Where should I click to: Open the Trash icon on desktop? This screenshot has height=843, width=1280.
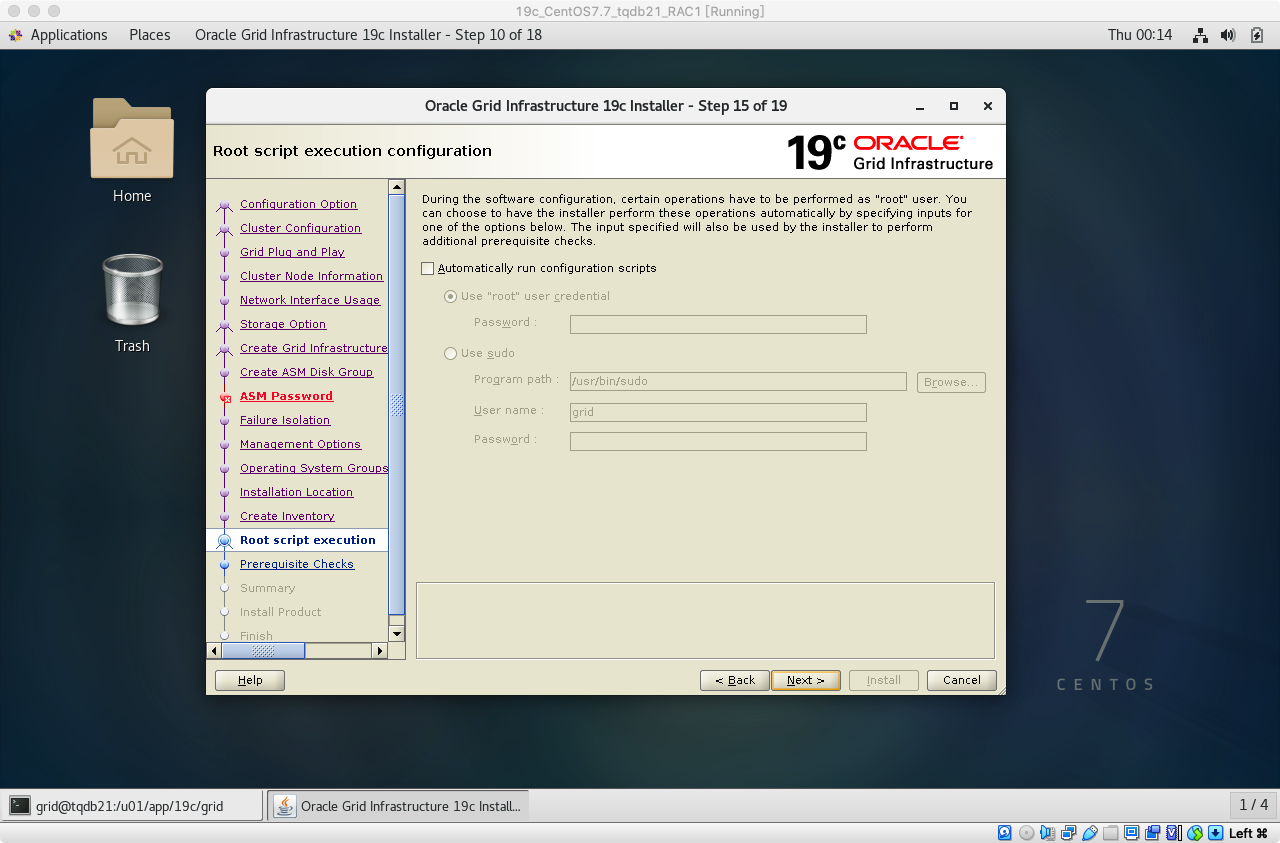[x=132, y=288]
